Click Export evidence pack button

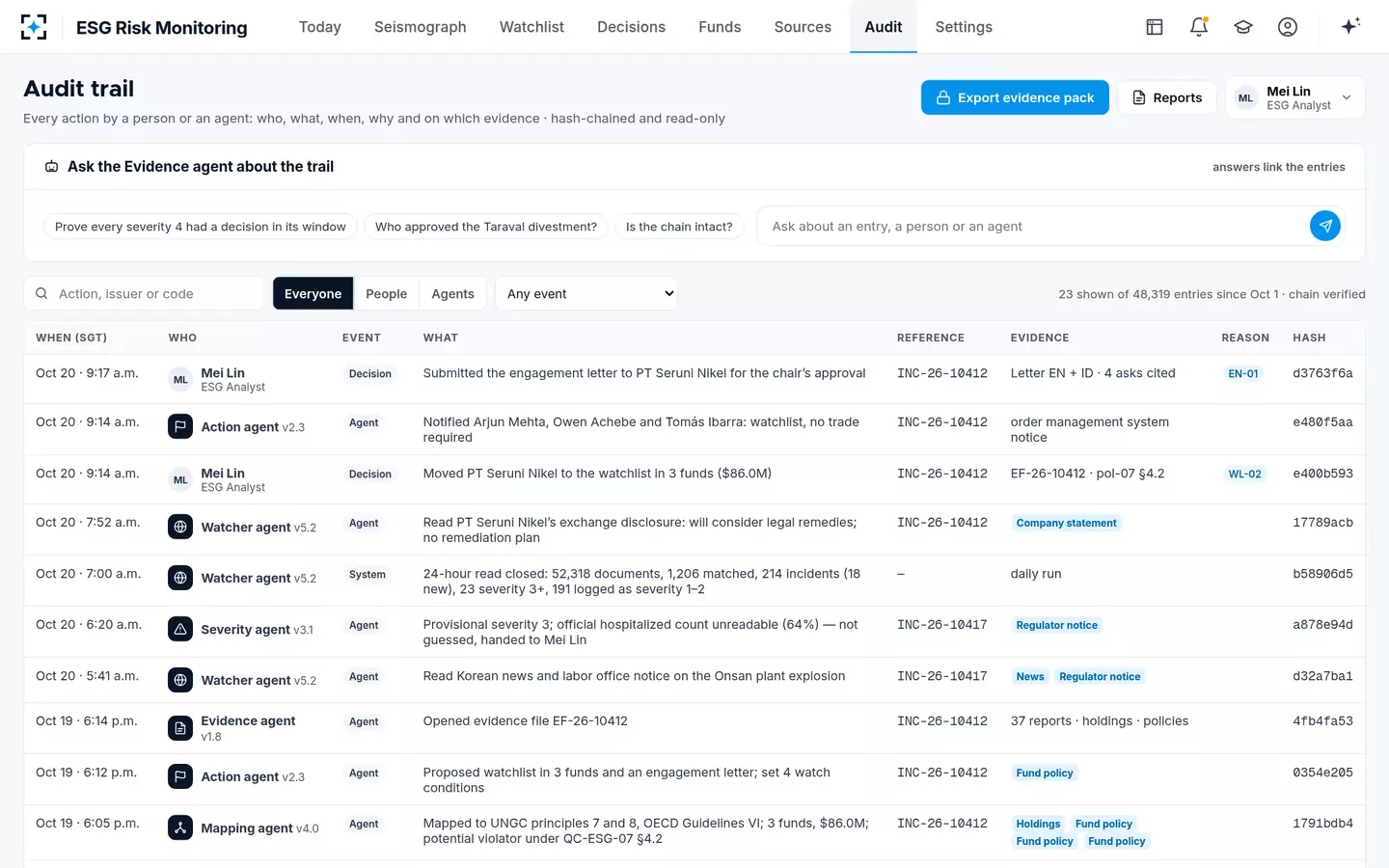(x=1015, y=97)
